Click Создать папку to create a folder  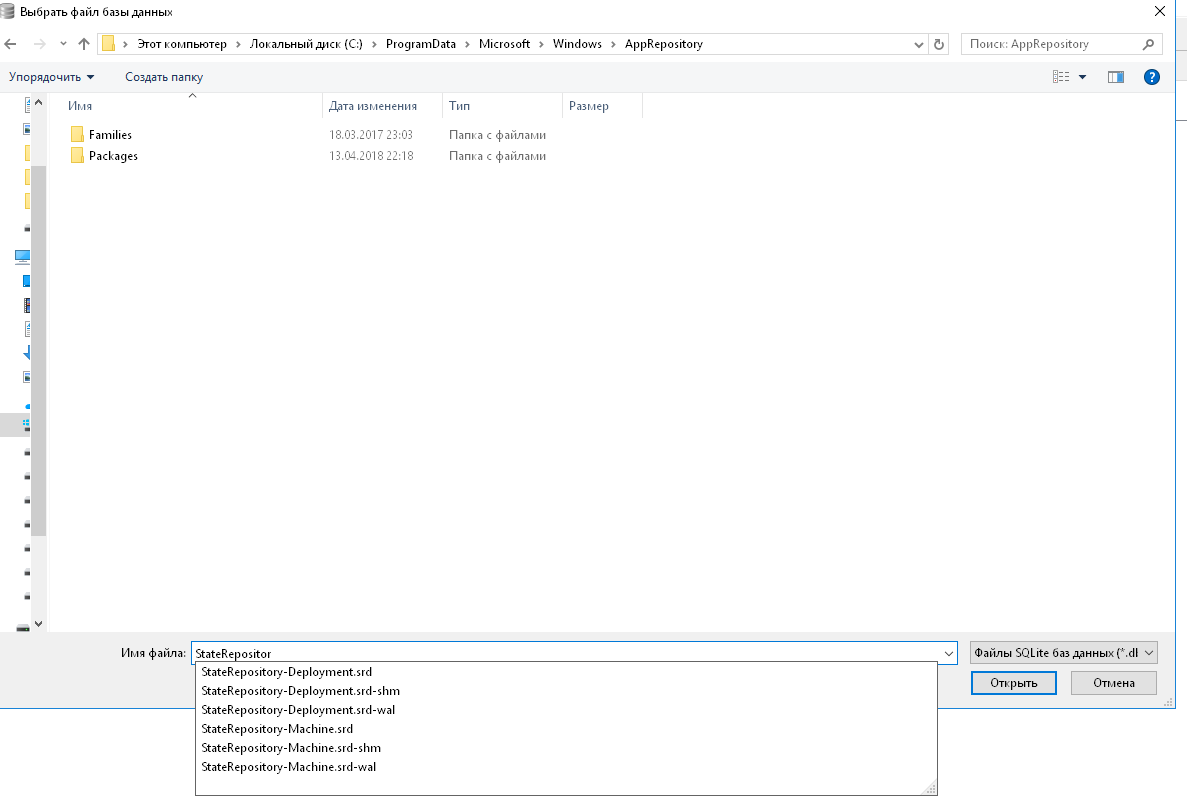pyautogui.click(x=164, y=77)
